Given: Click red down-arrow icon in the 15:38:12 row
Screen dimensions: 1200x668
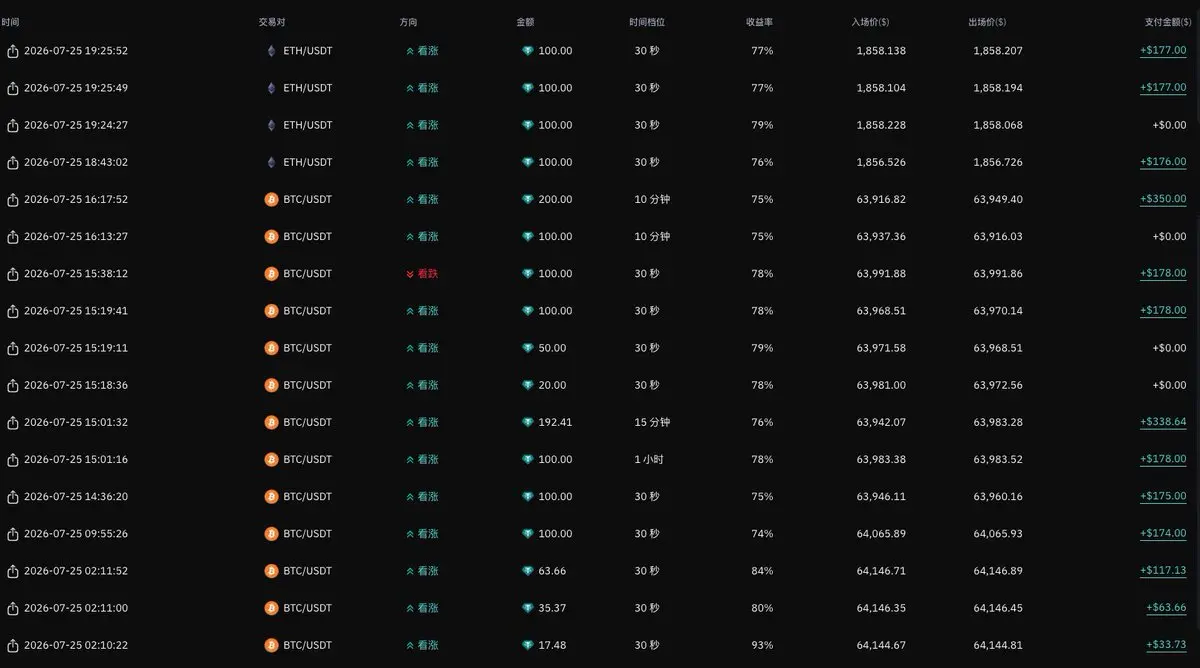Looking at the screenshot, I should 410,274.
